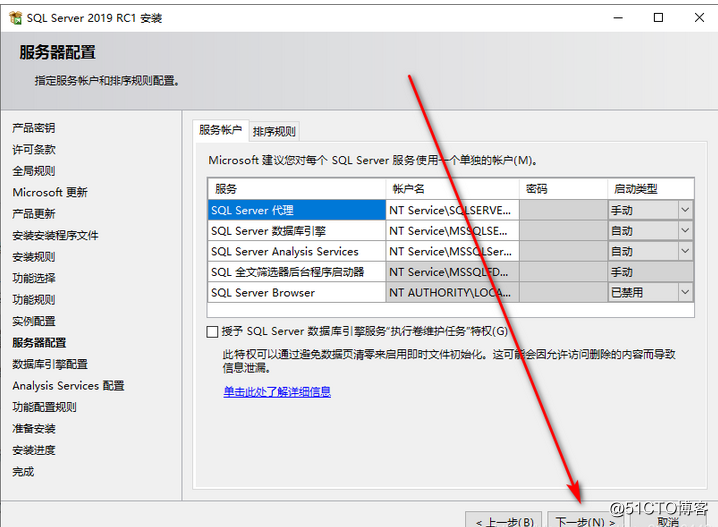Click 功能规则 step in sidebar
718x527 pixels.
[34, 299]
